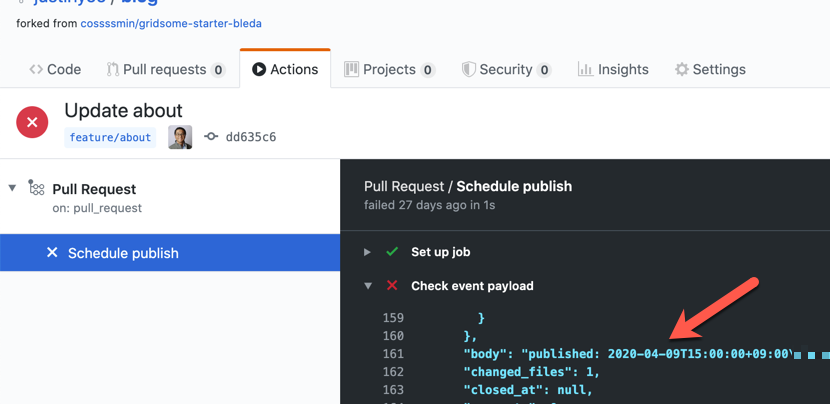Click the feature/about branch label
830x404 pixels.
[110, 138]
